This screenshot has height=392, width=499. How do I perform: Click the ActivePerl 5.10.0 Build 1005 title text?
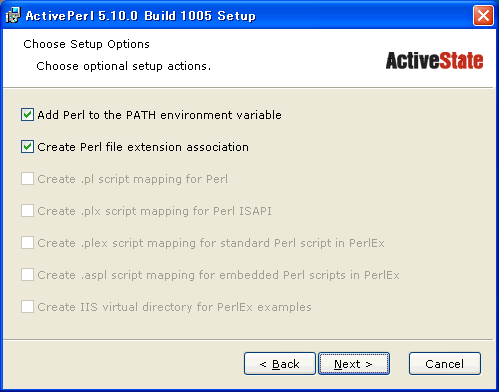pyautogui.click(x=141, y=16)
